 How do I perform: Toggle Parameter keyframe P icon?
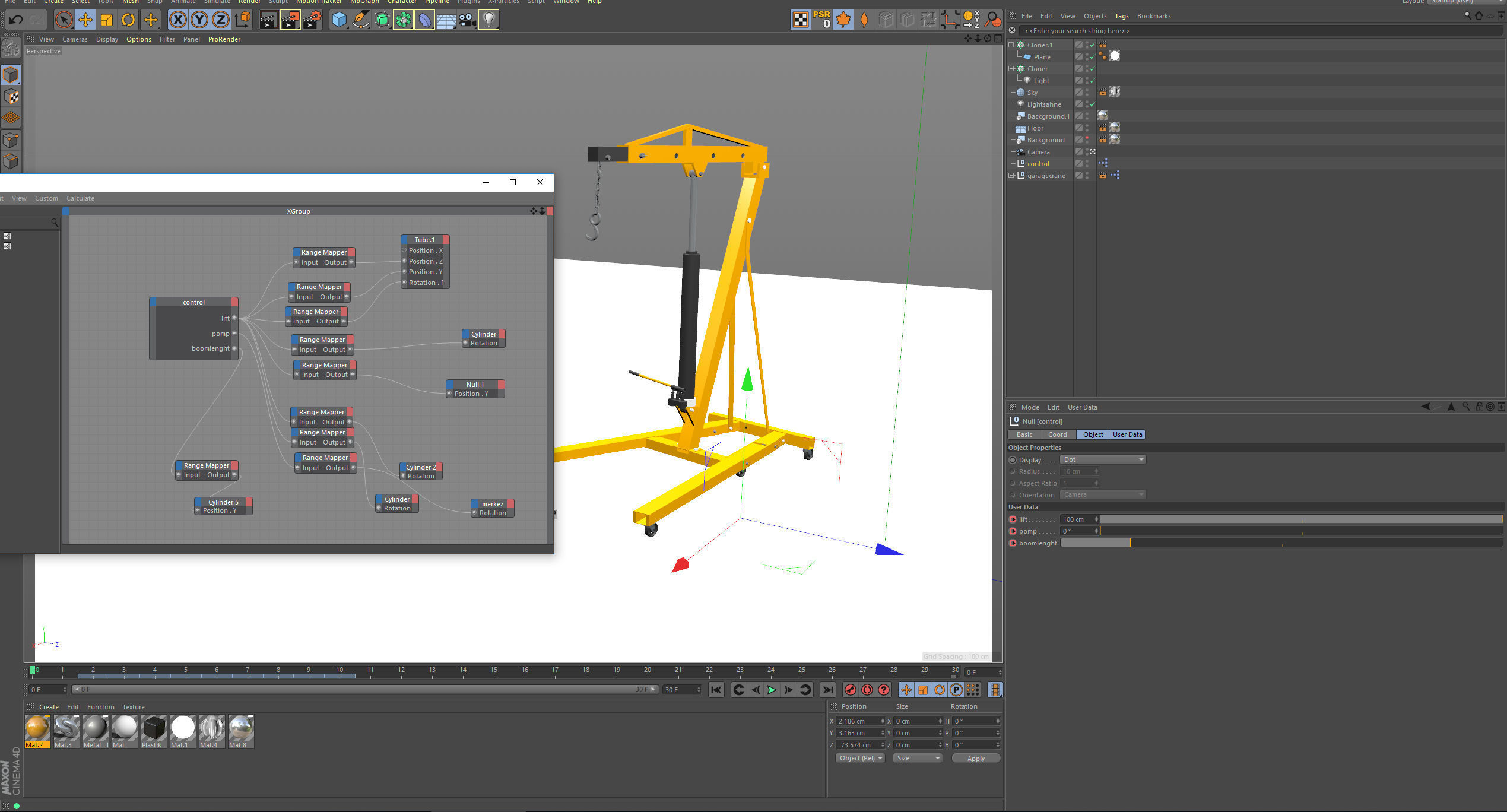[x=956, y=690]
